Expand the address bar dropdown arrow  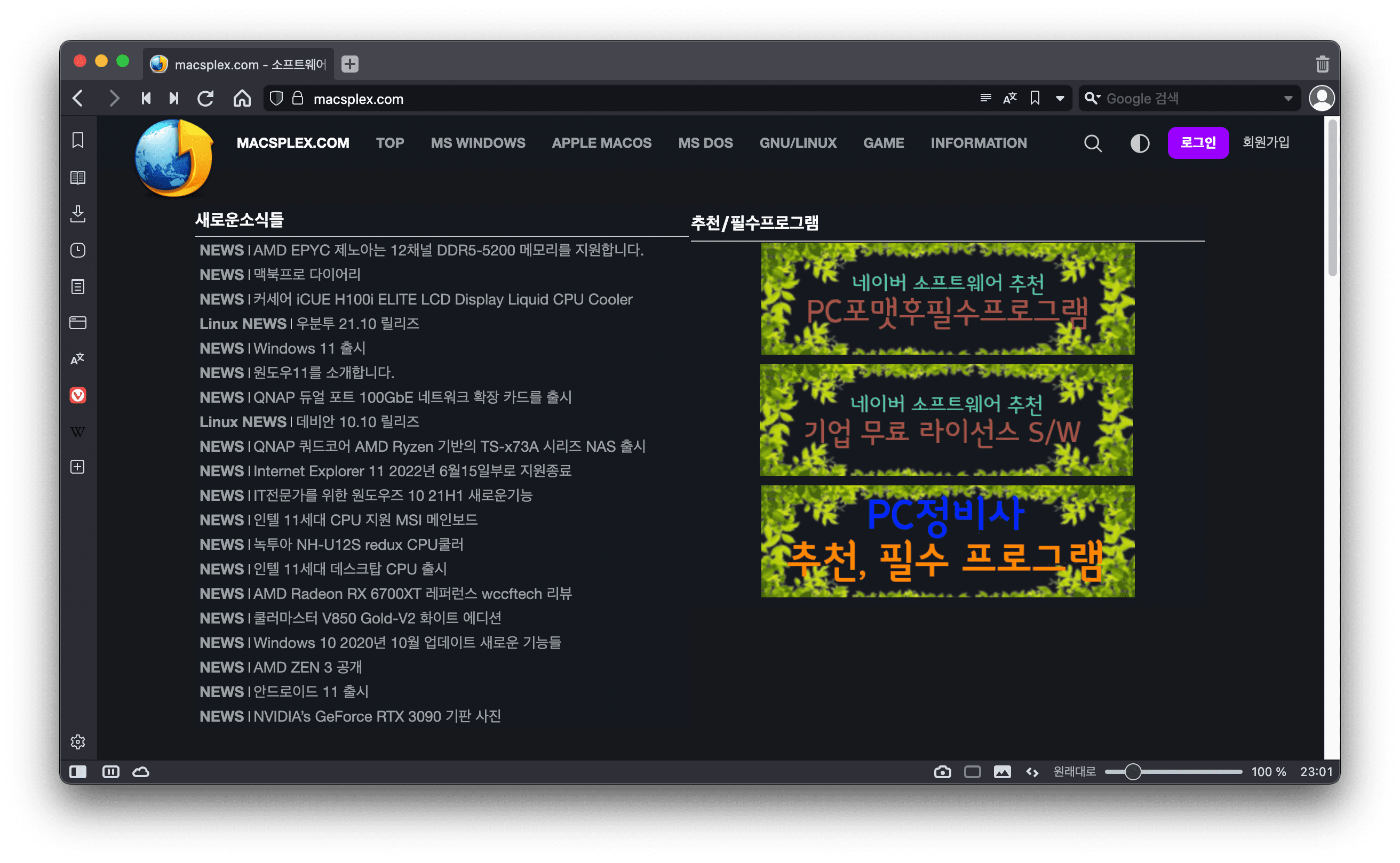coord(1060,98)
